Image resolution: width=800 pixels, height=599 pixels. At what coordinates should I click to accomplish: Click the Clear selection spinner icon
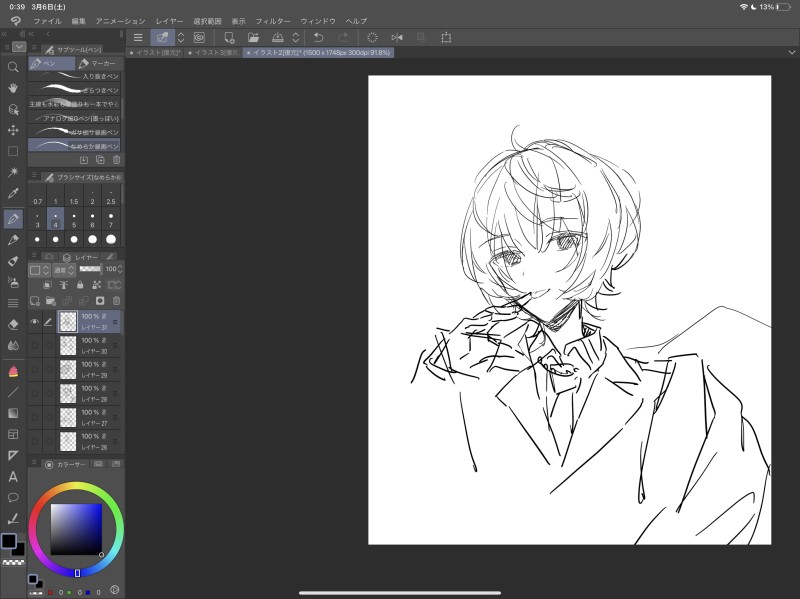click(372, 37)
